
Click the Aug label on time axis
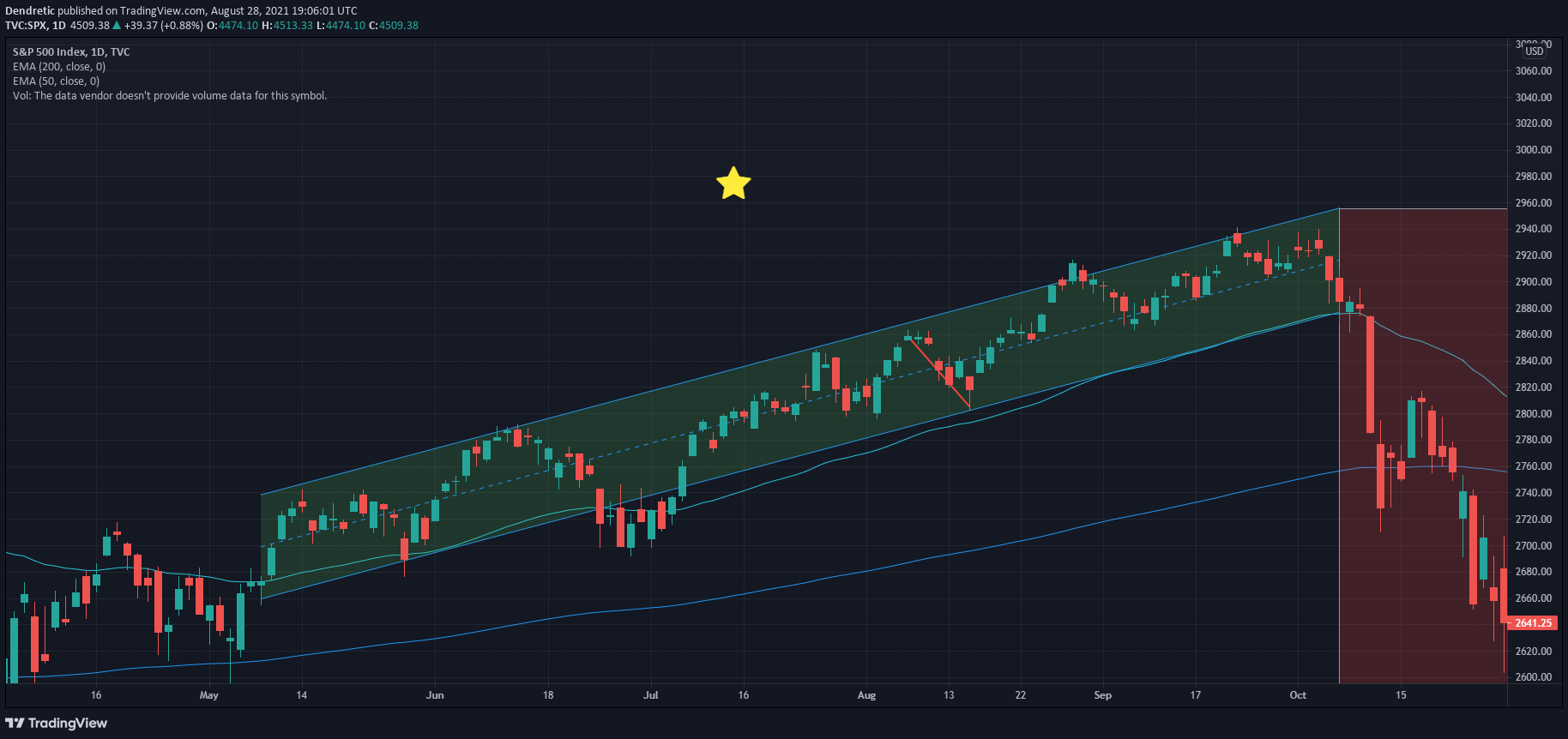(866, 695)
